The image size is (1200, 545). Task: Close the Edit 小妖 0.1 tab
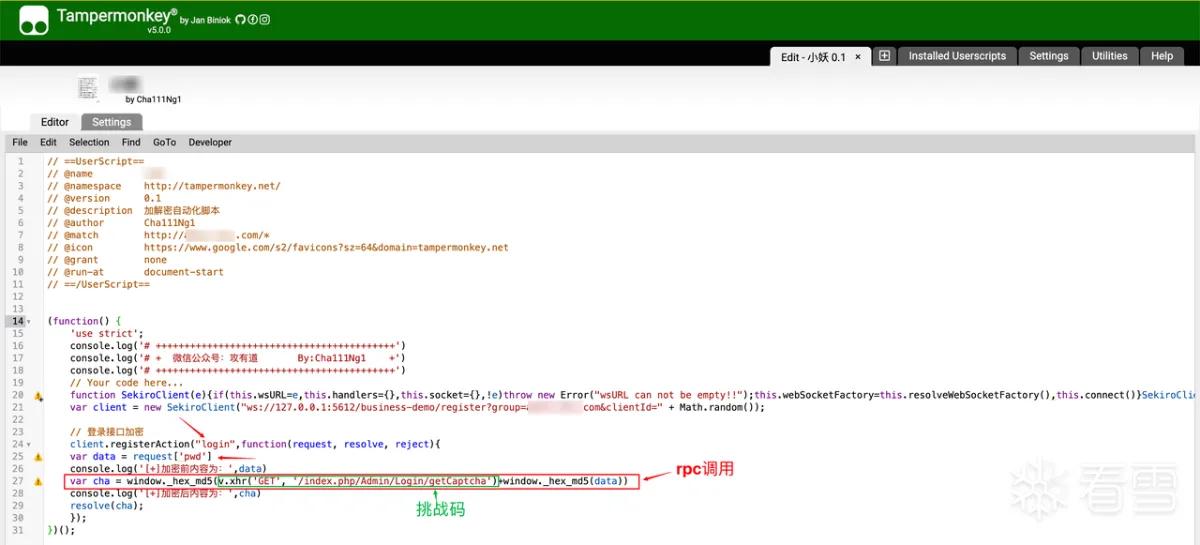tap(858, 57)
